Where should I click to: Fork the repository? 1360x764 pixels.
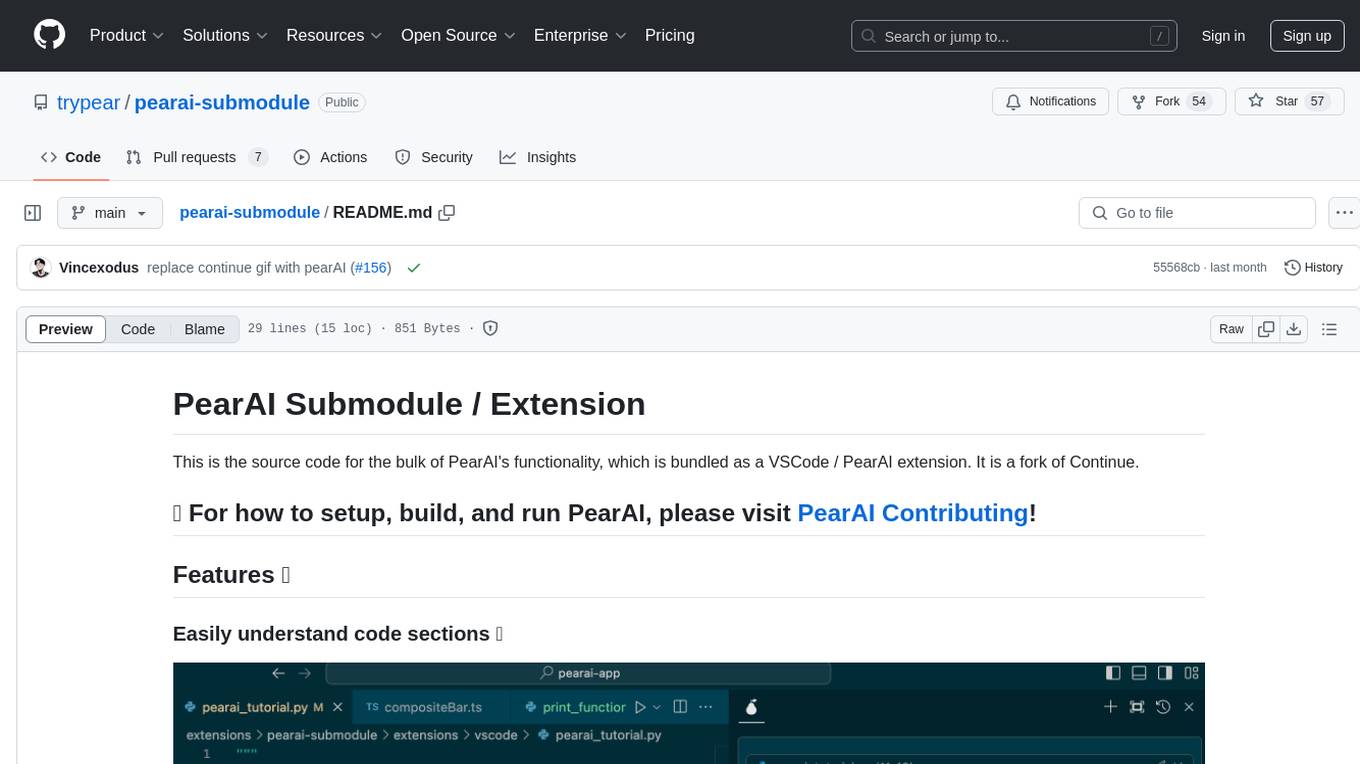coord(1171,101)
